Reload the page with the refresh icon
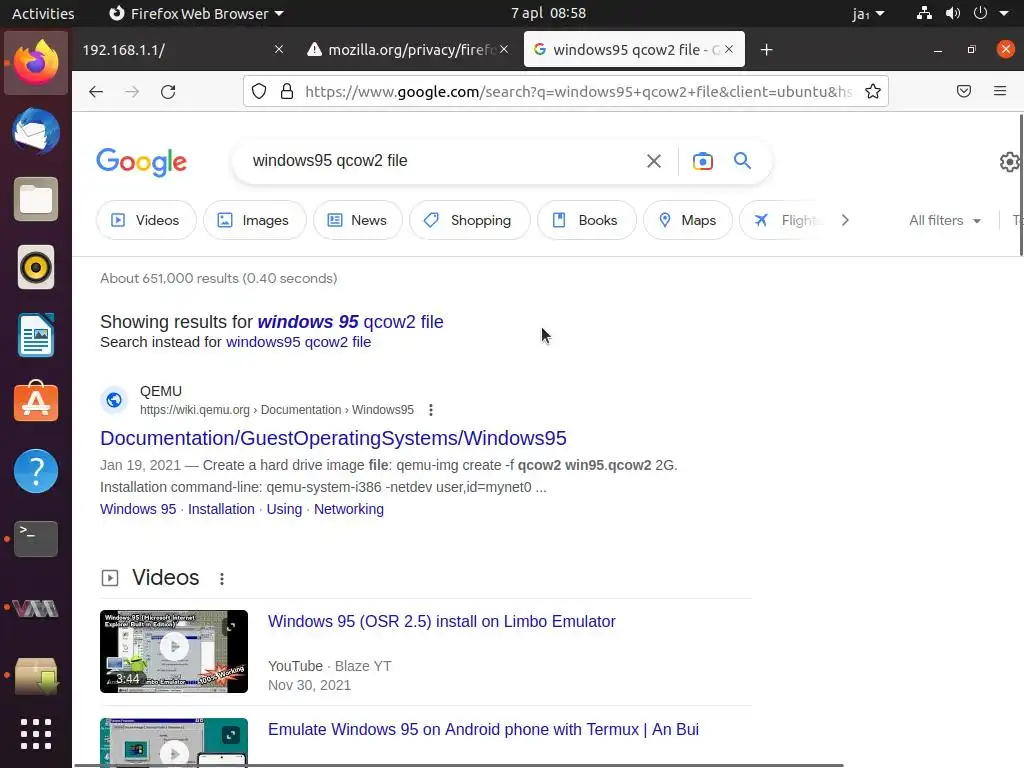The width and height of the screenshot is (1024, 768). click(x=168, y=91)
